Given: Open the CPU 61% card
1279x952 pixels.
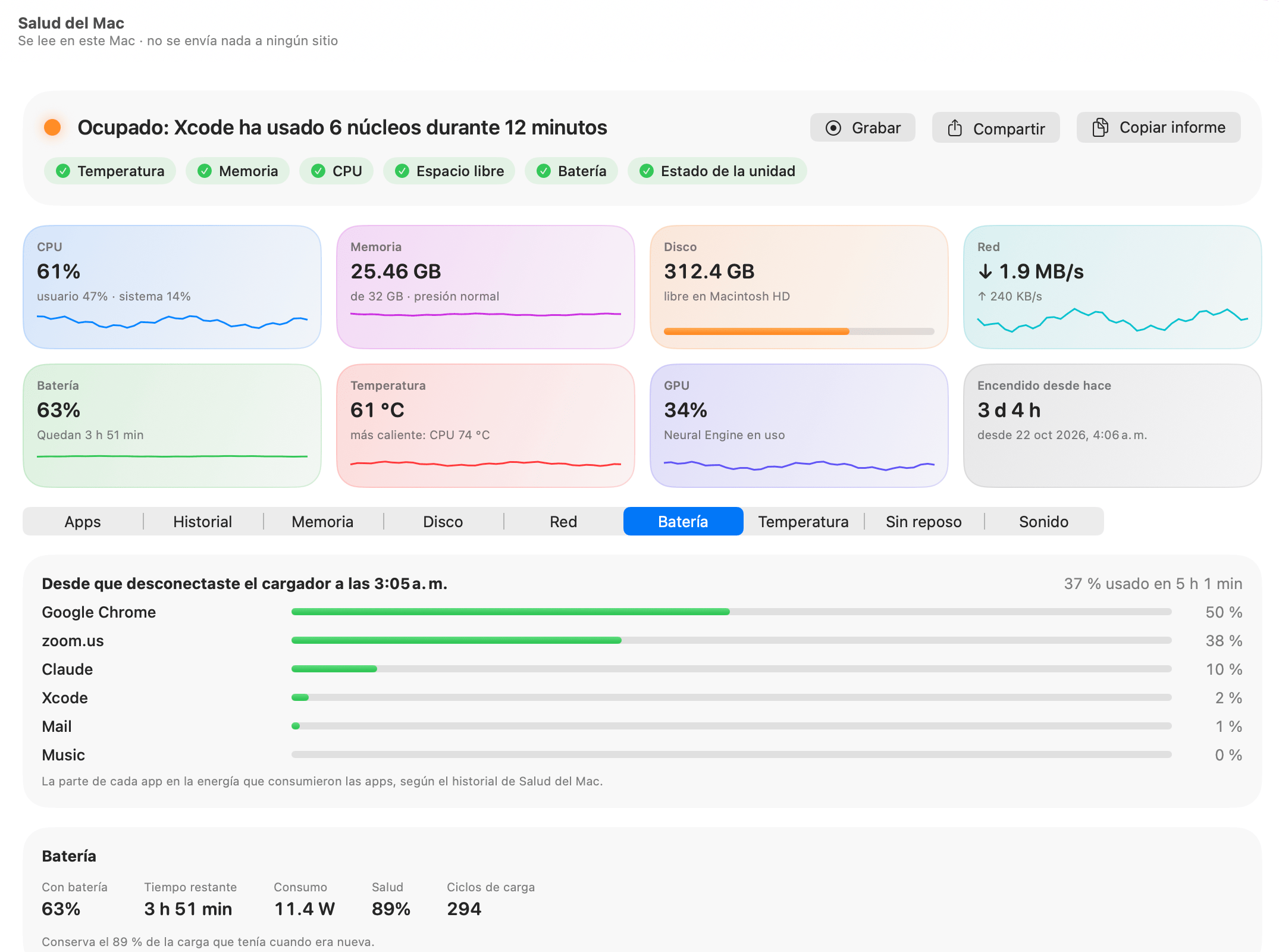Looking at the screenshot, I should pos(172,287).
